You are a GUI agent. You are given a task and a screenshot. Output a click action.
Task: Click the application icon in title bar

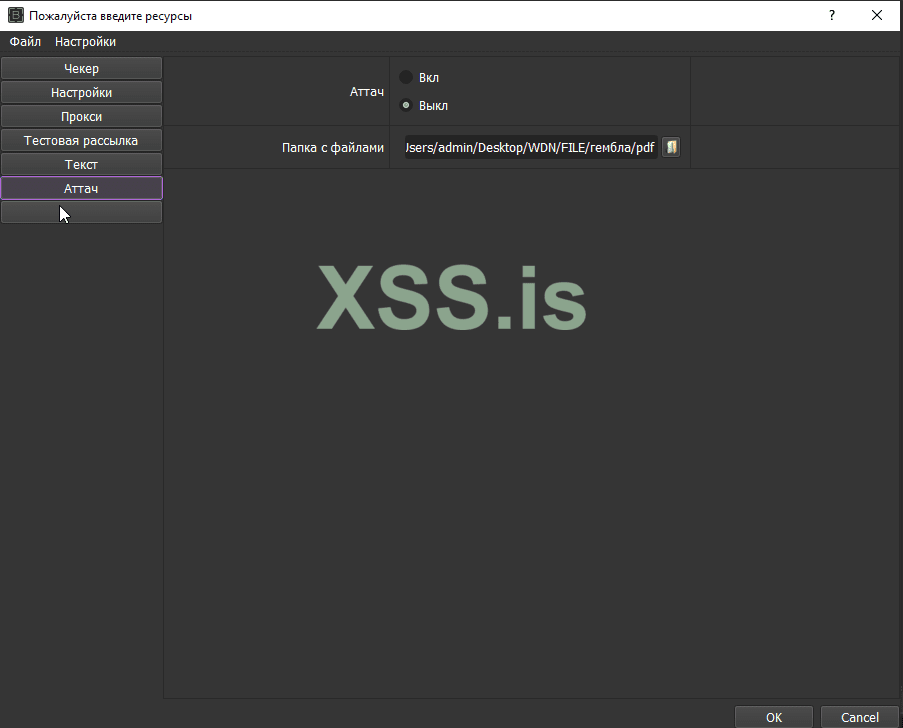click(x=16, y=16)
